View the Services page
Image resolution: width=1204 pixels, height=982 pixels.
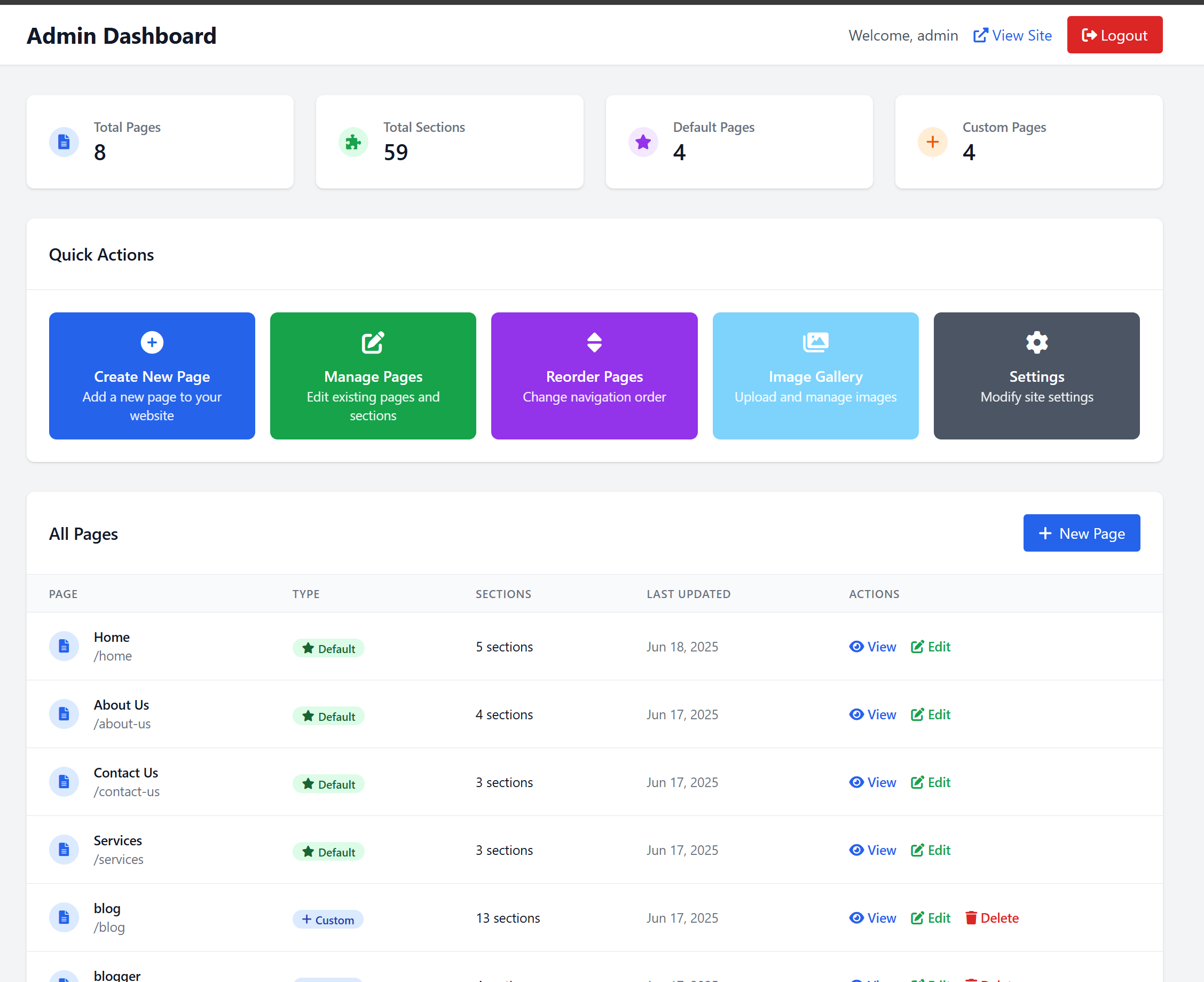(x=872, y=850)
